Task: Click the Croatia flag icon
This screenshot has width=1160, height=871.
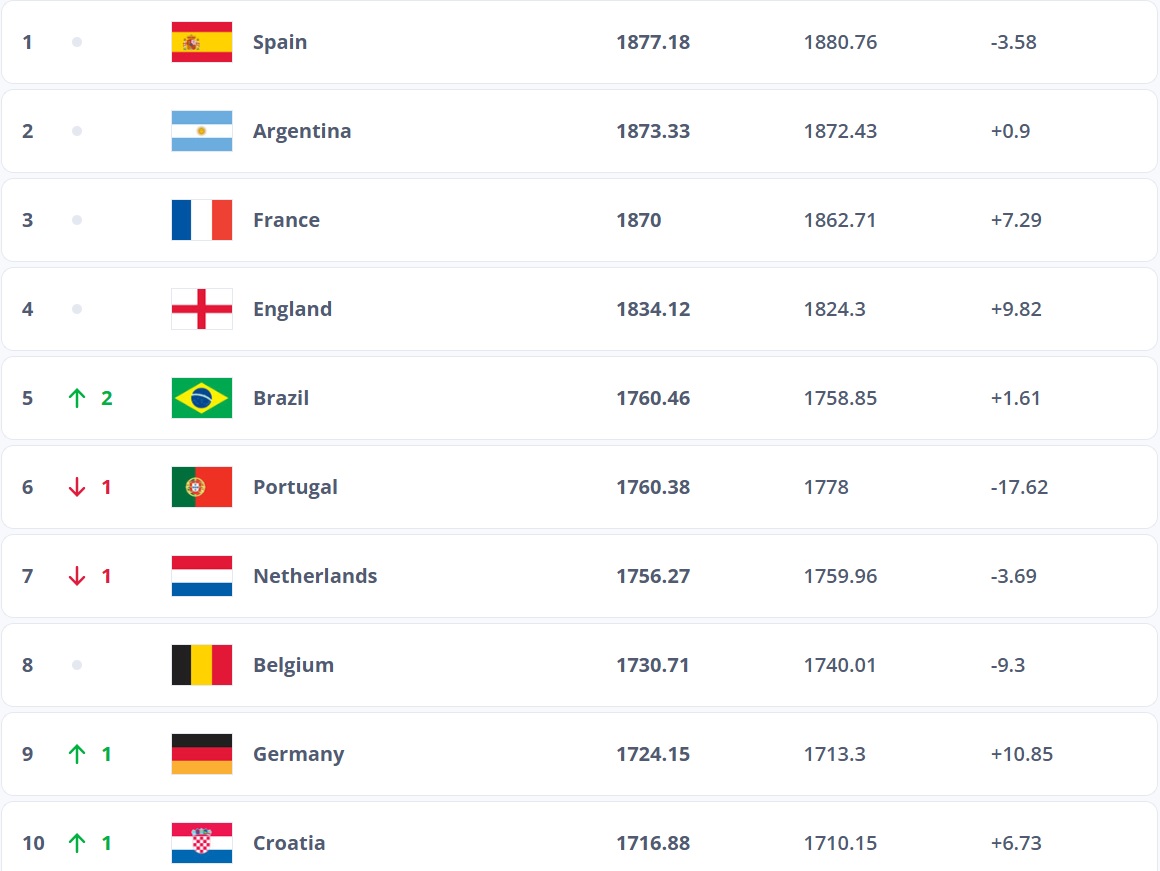Action: pyautogui.click(x=202, y=843)
